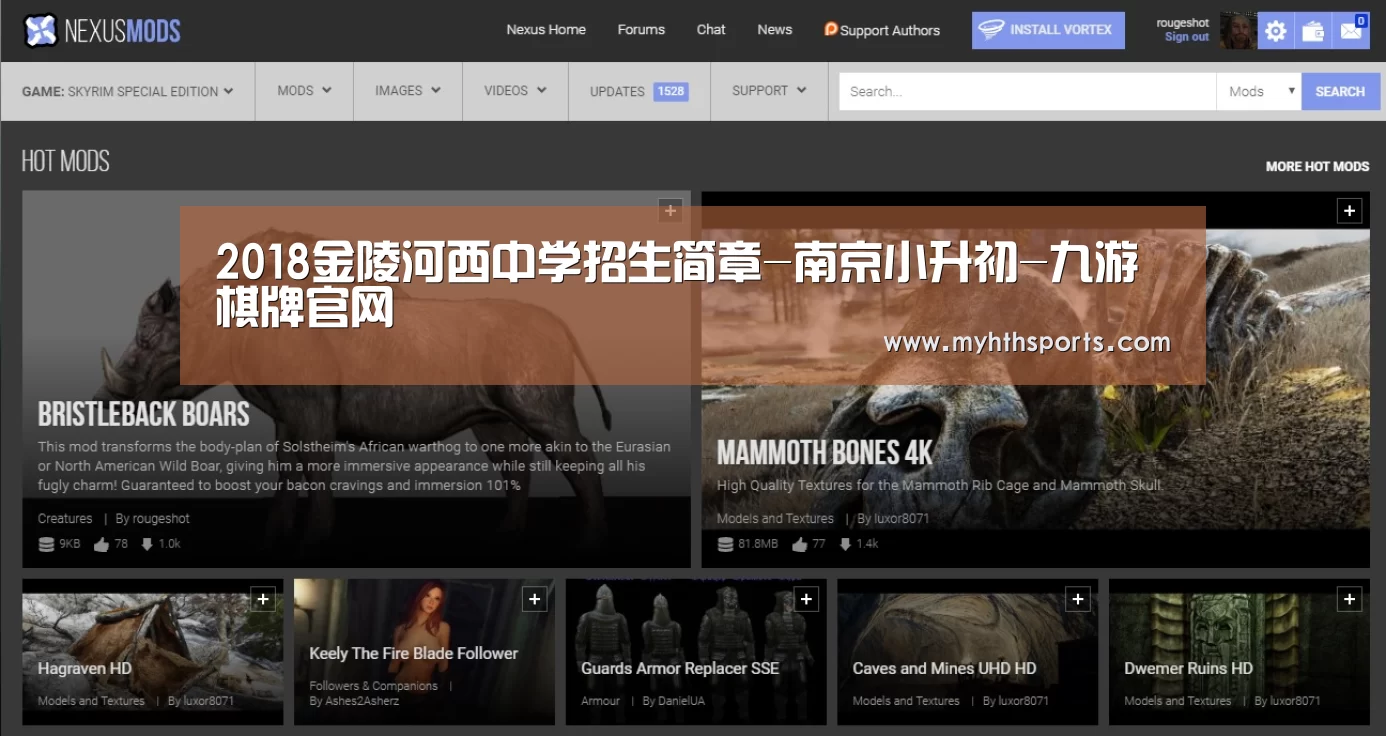
Task: Open Keely The Fire Blade Follower mod
Action: pyautogui.click(x=414, y=653)
